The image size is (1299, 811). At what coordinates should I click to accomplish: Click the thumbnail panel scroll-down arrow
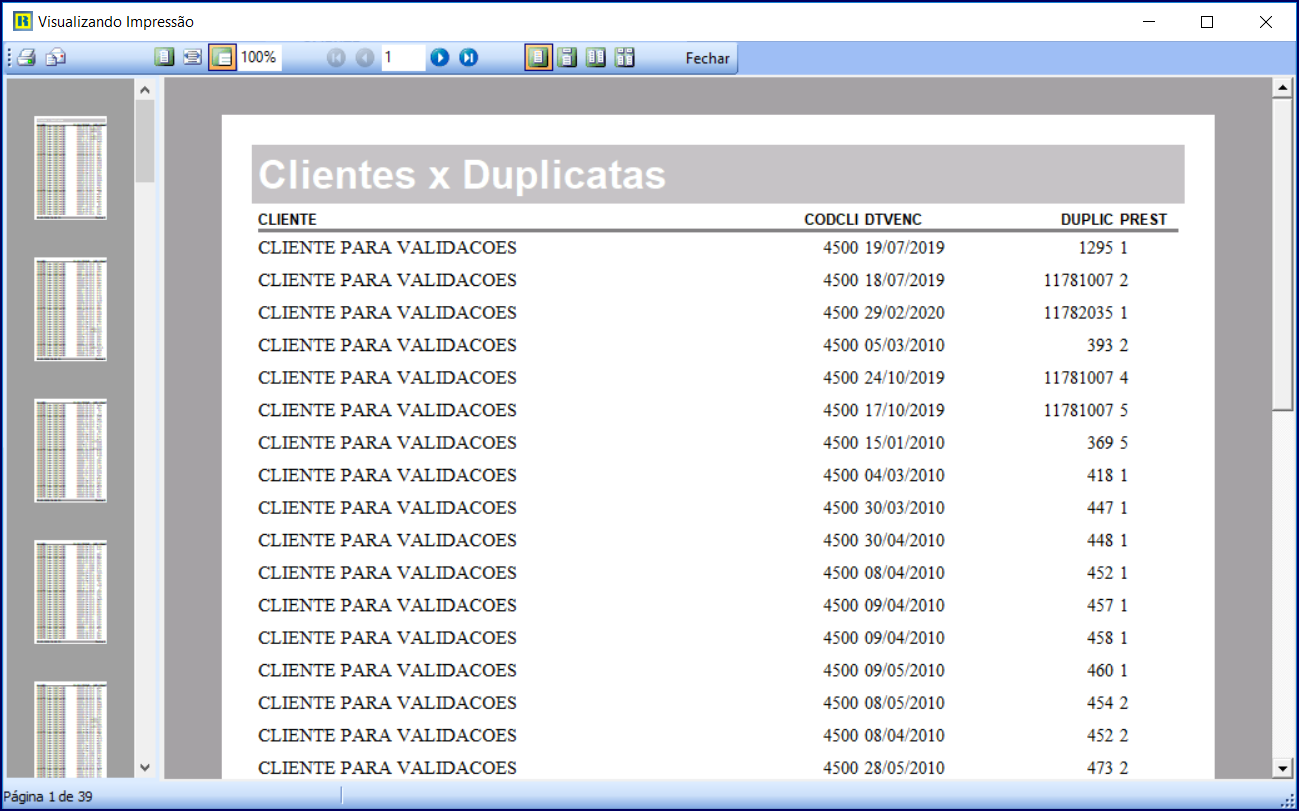click(145, 767)
